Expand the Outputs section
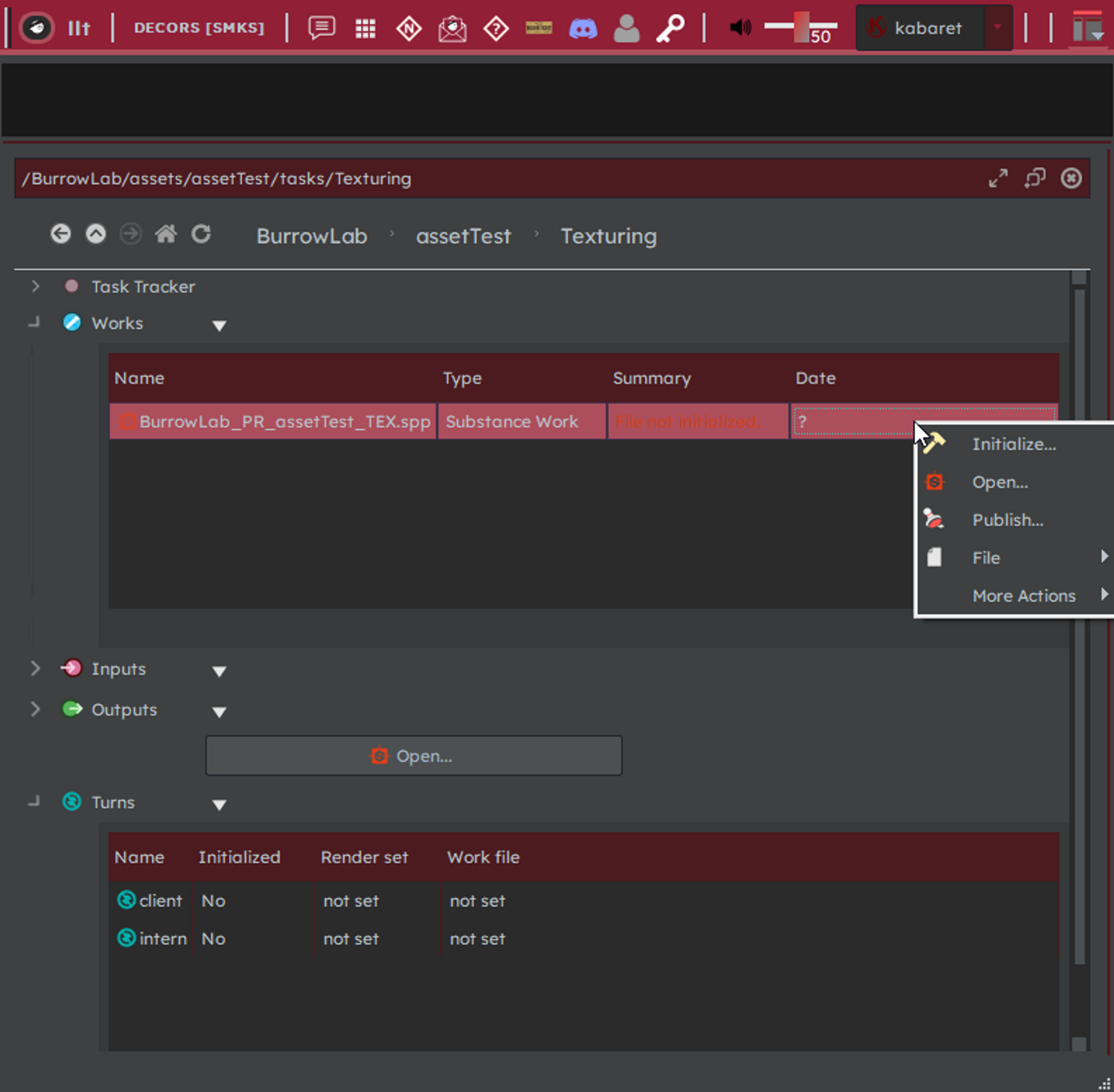Image resolution: width=1114 pixels, height=1092 pixels. (x=35, y=709)
